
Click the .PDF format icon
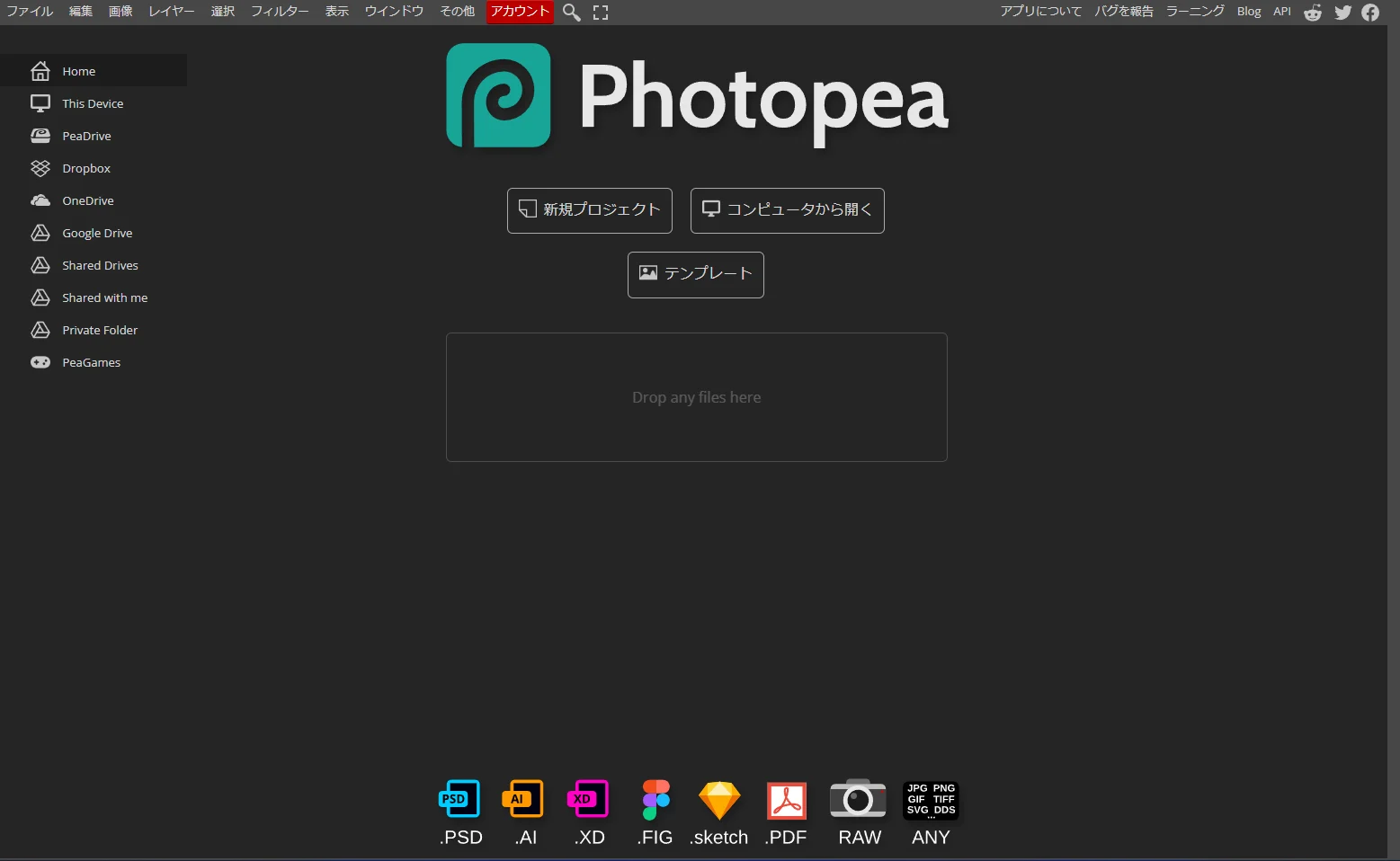pyautogui.click(x=787, y=800)
